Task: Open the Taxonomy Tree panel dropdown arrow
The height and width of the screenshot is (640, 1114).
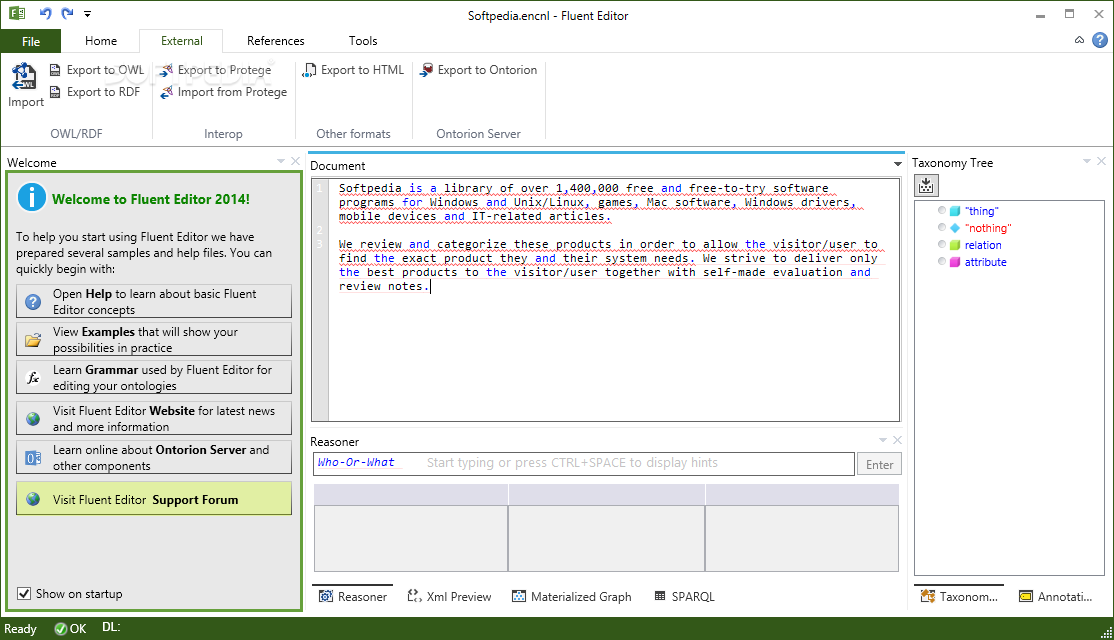Action: coord(1086,161)
